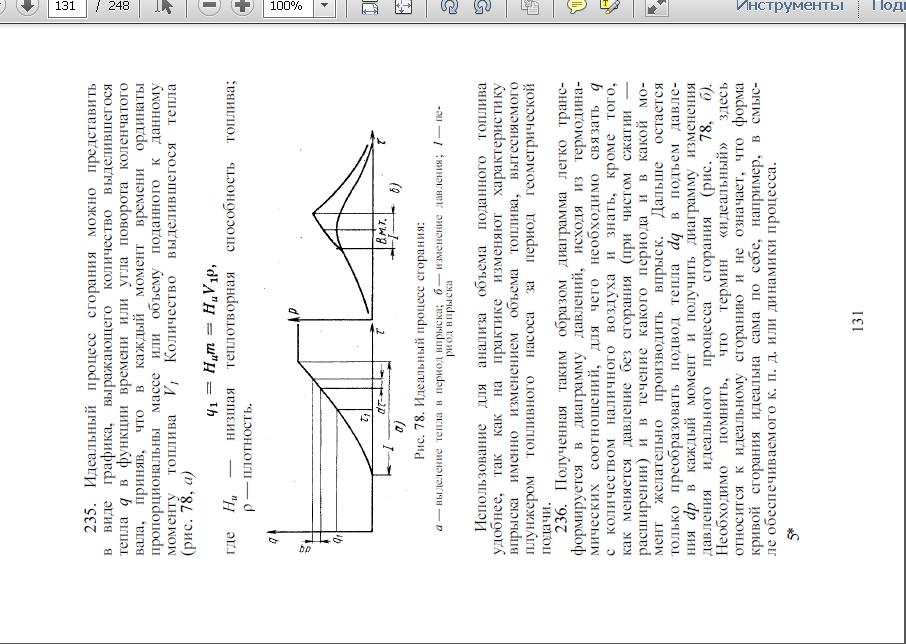Add a sticky note comment

576,6
